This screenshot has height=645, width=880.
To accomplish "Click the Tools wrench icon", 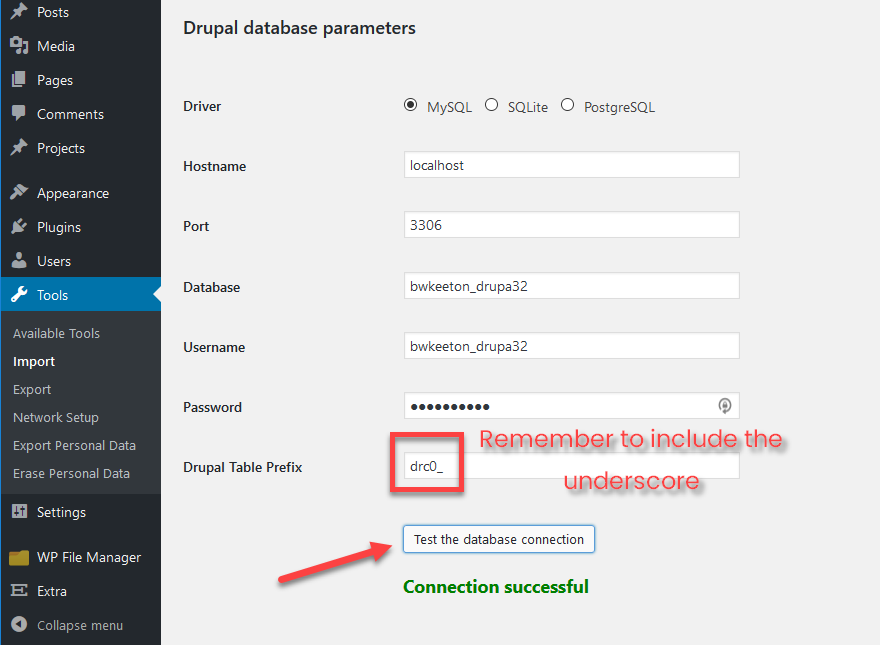I will pos(18,294).
